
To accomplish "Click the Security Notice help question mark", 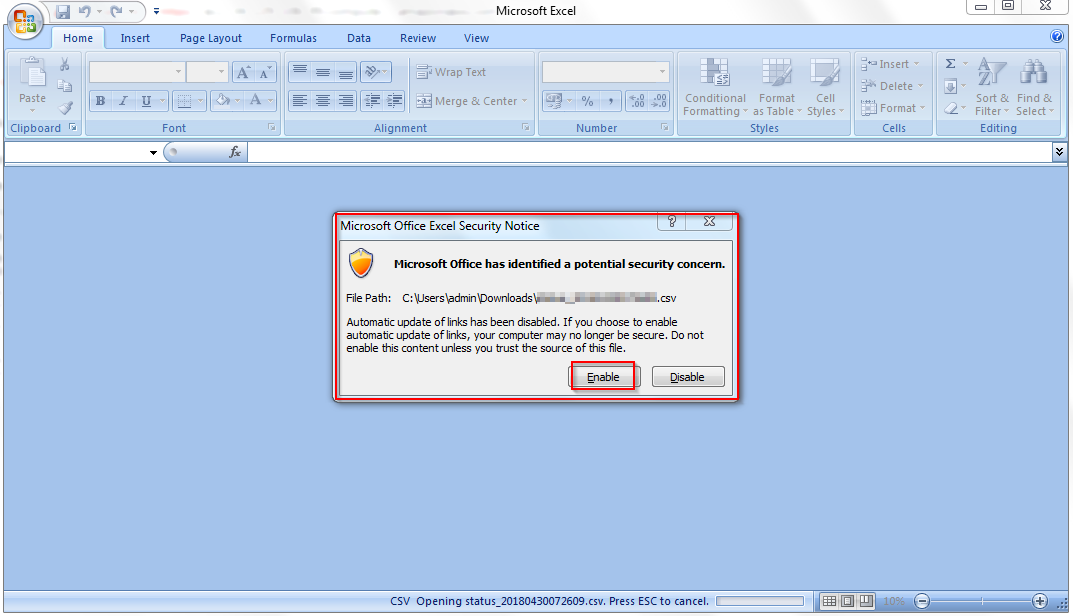I will [x=671, y=222].
